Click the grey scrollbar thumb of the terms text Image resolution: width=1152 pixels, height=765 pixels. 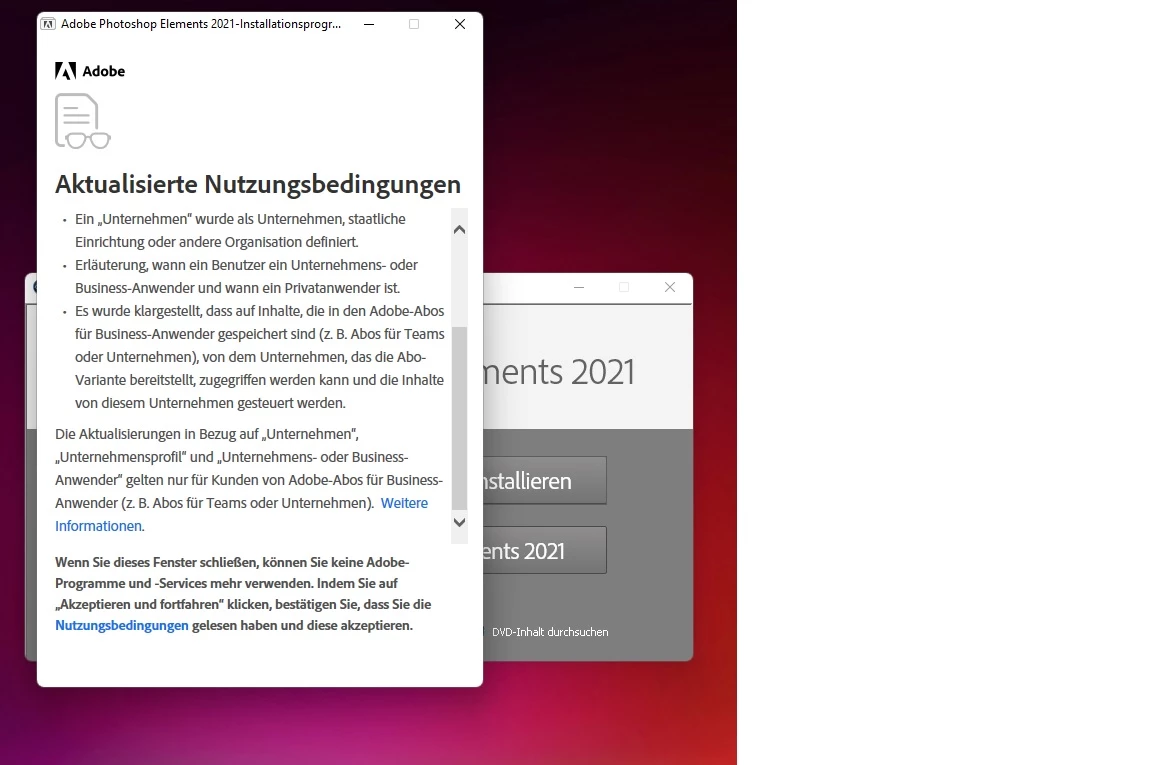point(459,418)
